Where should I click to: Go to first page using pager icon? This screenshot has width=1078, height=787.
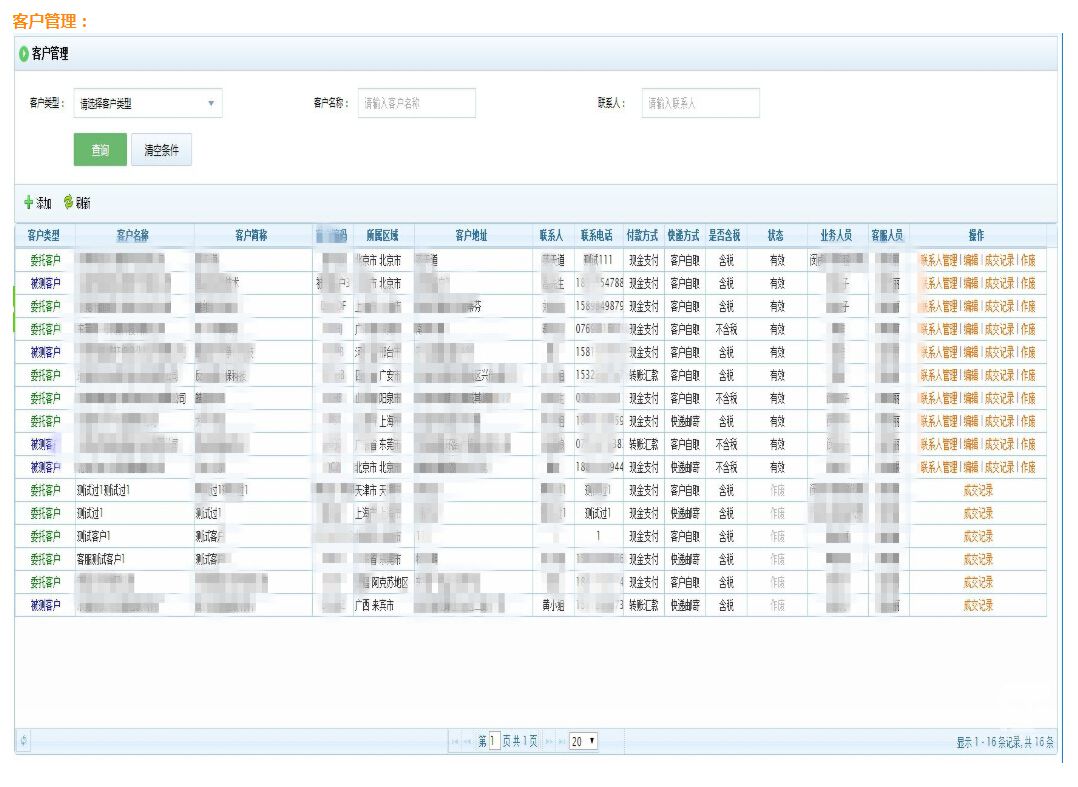click(455, 742)
